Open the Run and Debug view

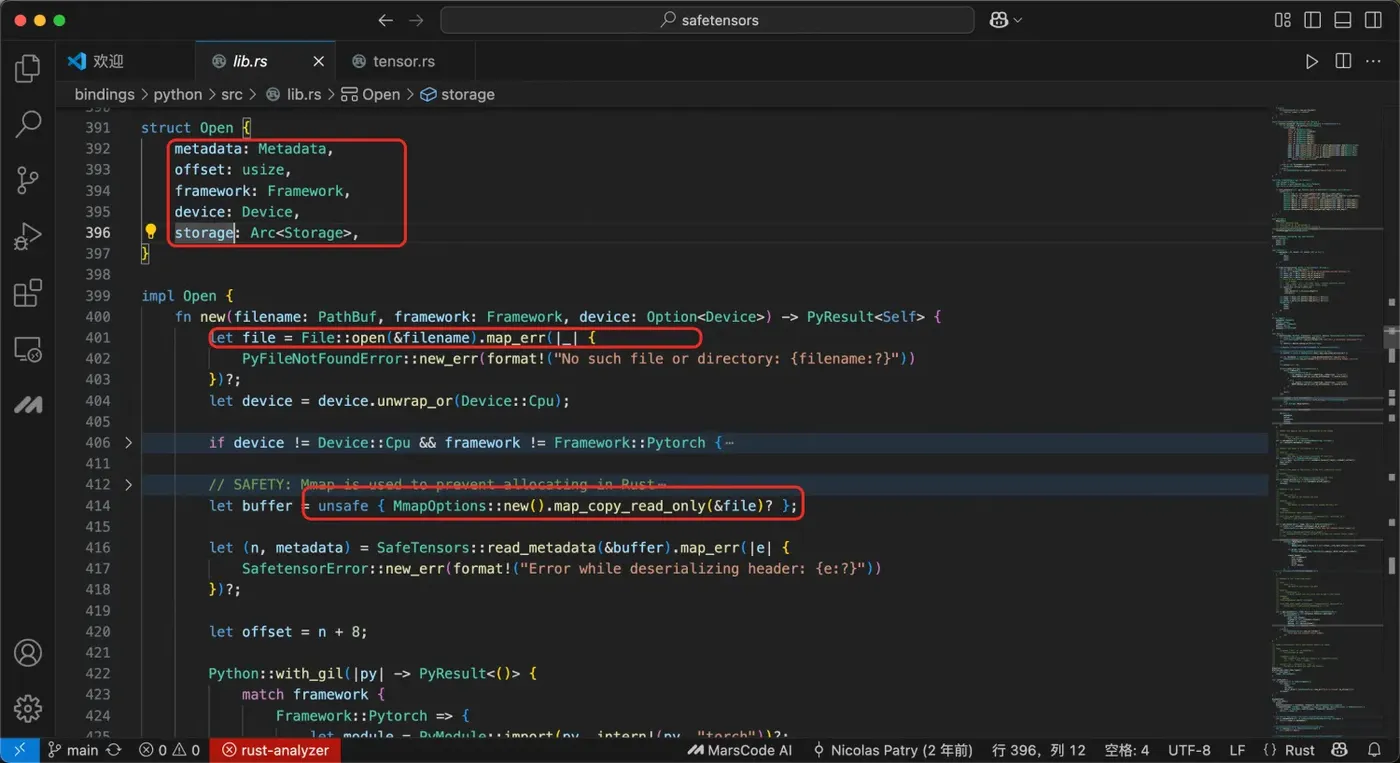28,238
